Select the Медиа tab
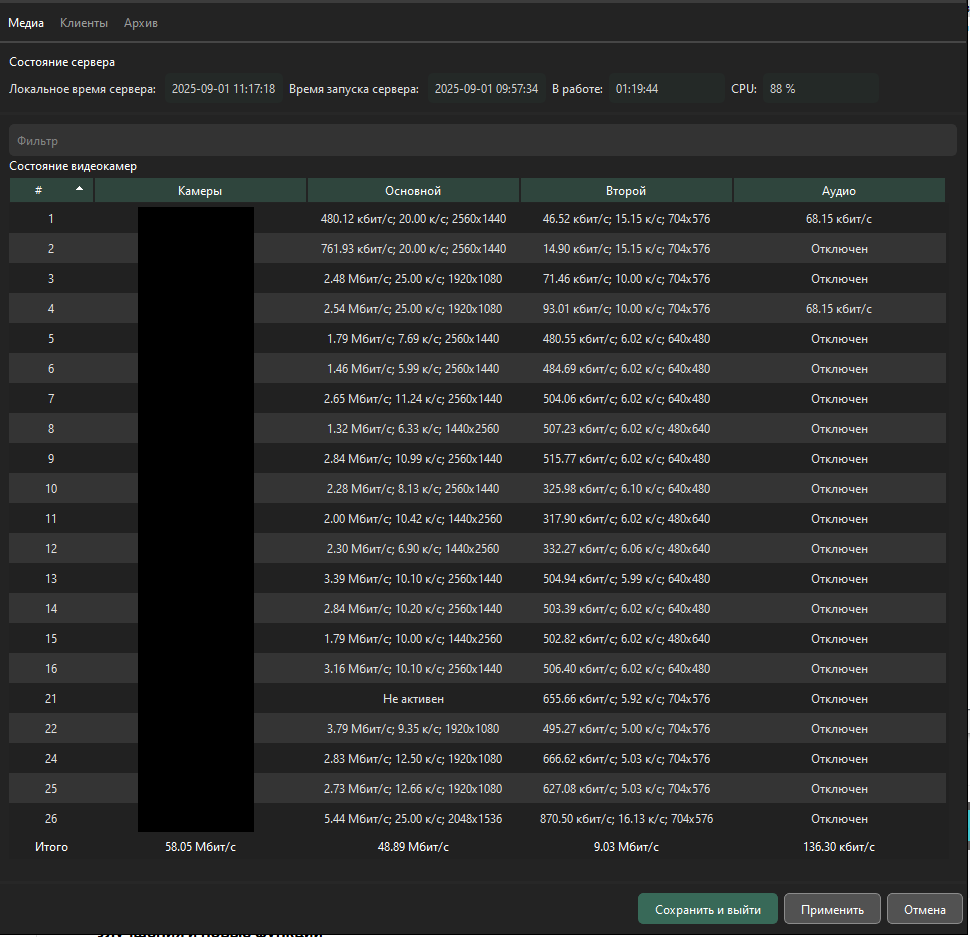The width and height of the screenshot is (970, 937). [26, 23]
